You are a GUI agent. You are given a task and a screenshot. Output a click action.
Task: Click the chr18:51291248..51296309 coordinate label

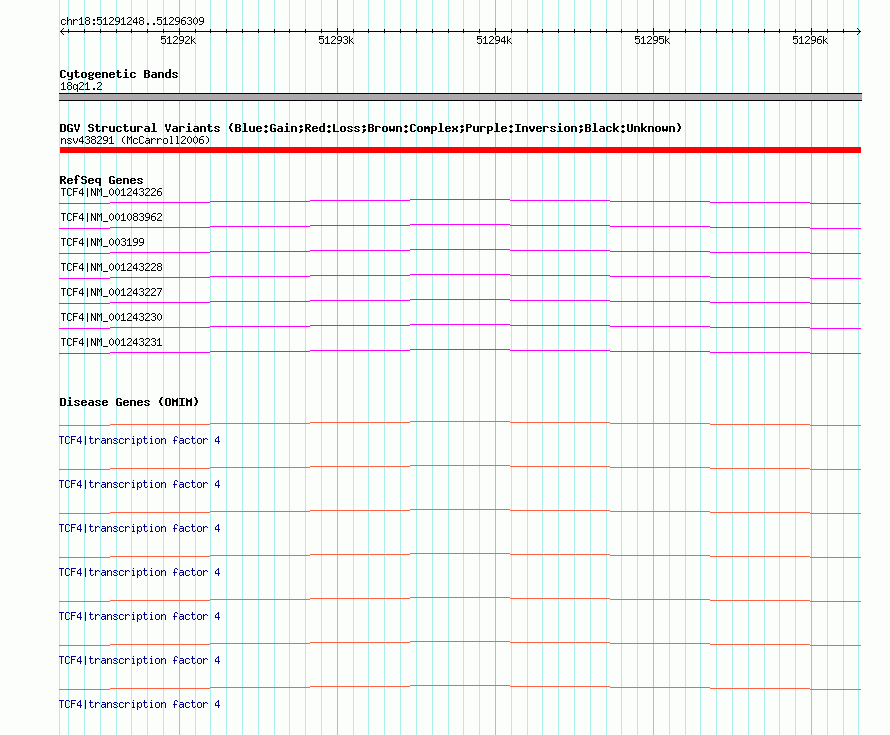coord(132,21)
